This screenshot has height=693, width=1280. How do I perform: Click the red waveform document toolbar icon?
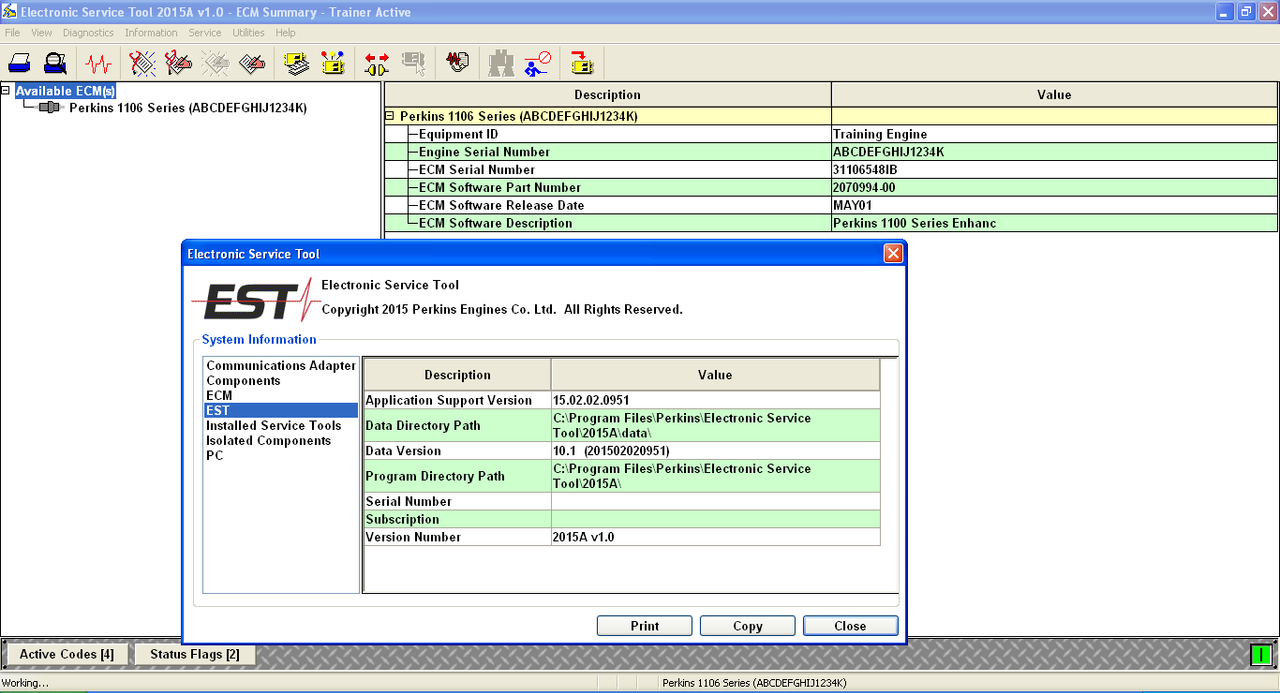point(458,64)
